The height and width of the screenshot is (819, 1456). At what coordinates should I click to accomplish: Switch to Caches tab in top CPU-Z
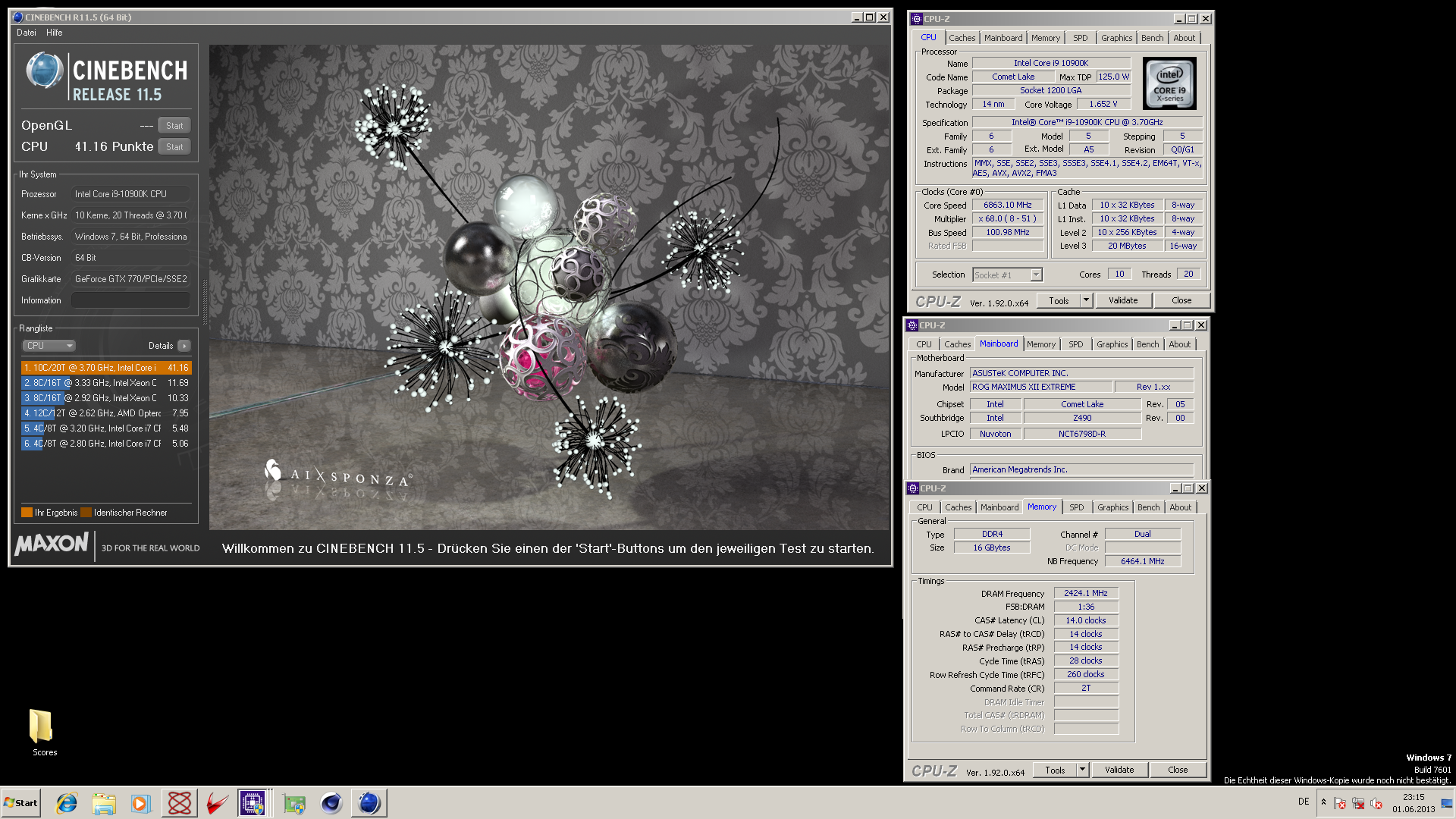point(962,38)
